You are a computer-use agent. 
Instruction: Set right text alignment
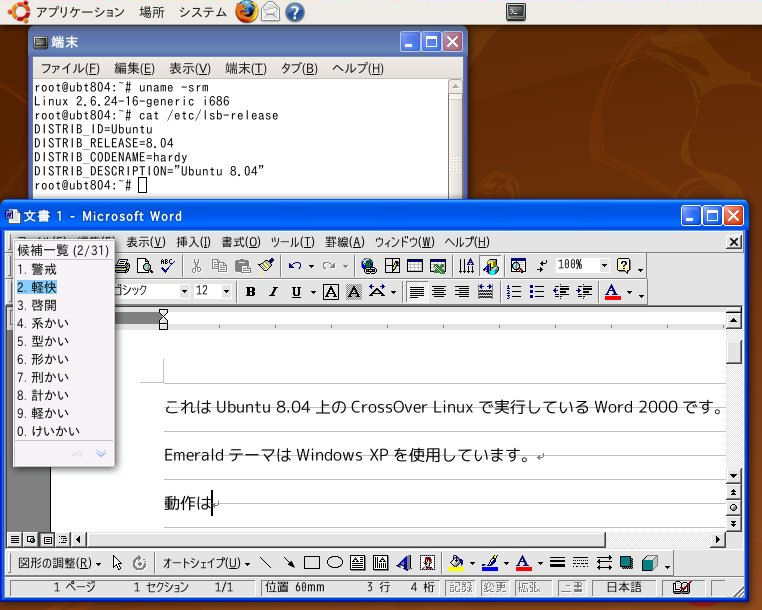462,292
